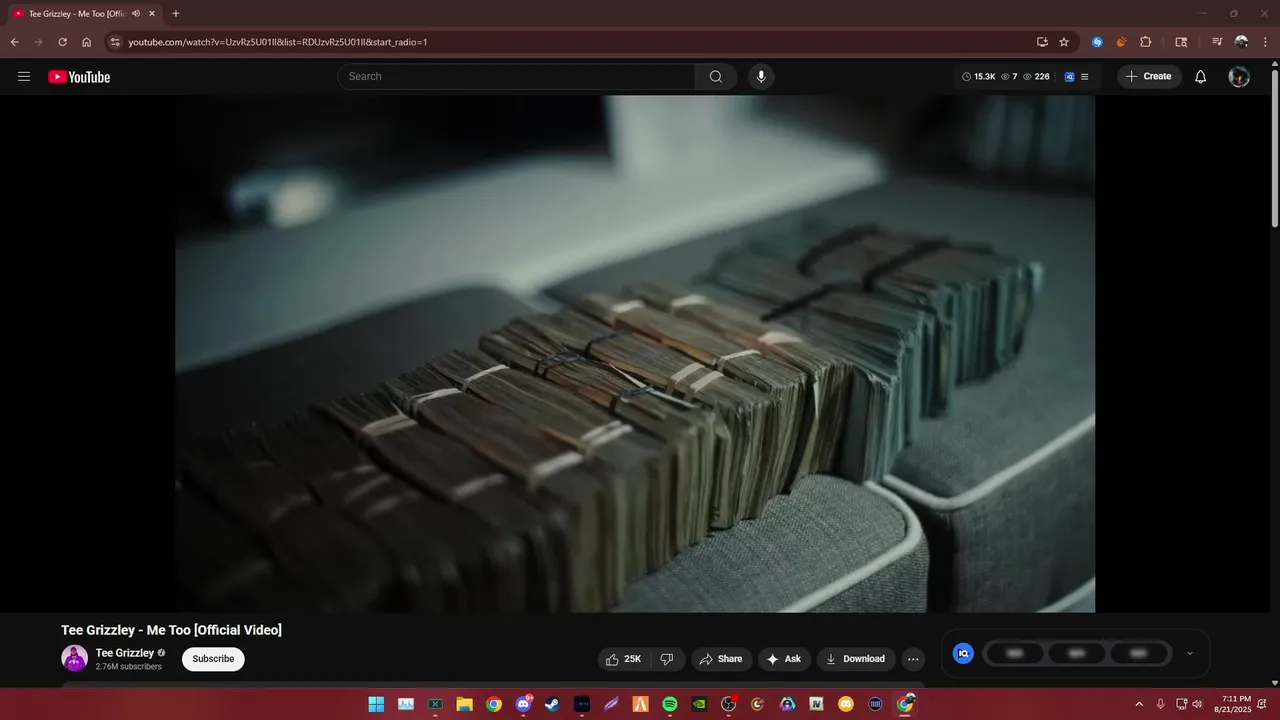The width and height of the screenshot is (1280, 720).
Task: Click the magnifier search button
Action: 716,76
